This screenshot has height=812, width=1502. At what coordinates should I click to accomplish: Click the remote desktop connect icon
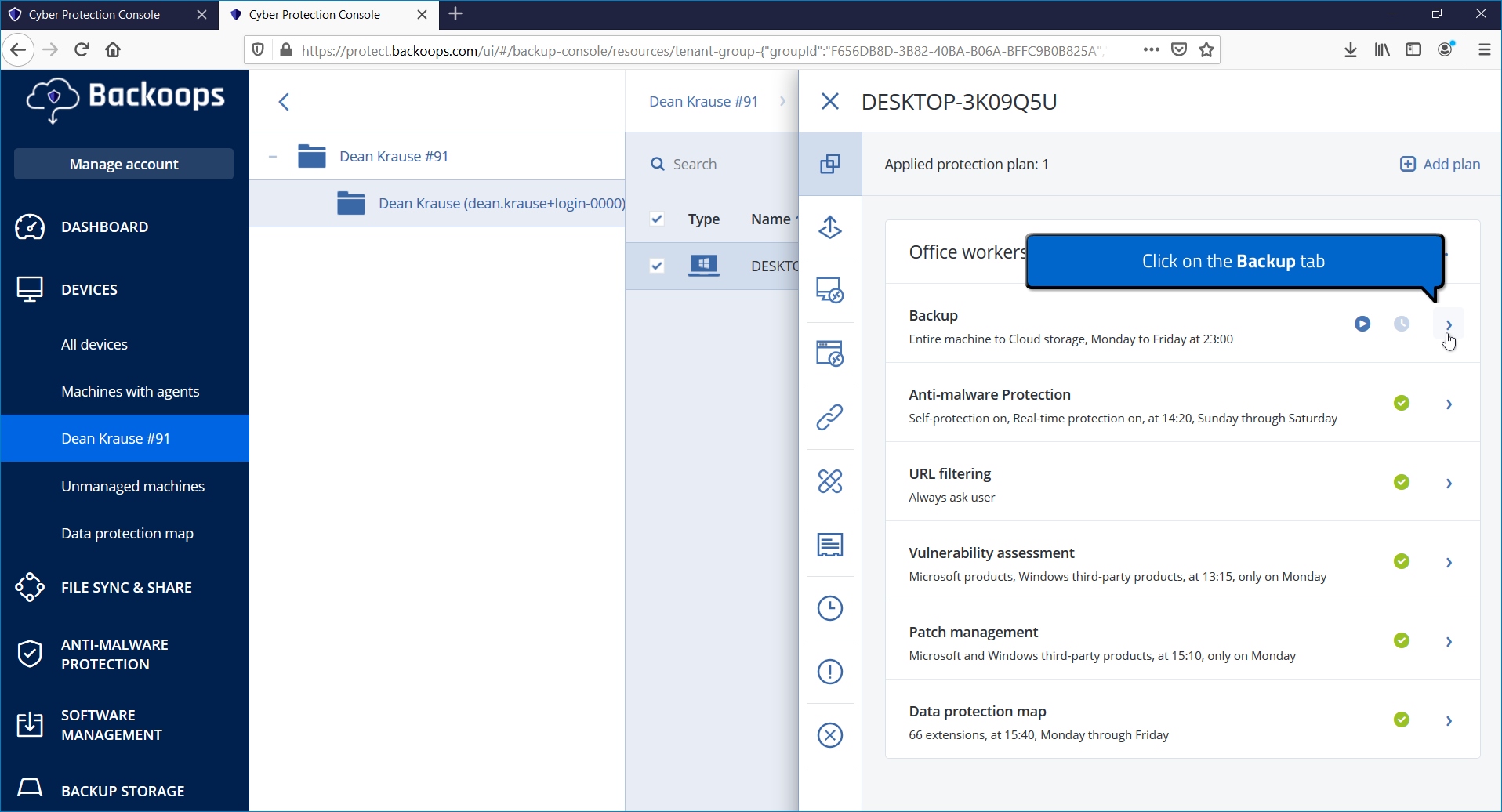[x=830, y=290]
